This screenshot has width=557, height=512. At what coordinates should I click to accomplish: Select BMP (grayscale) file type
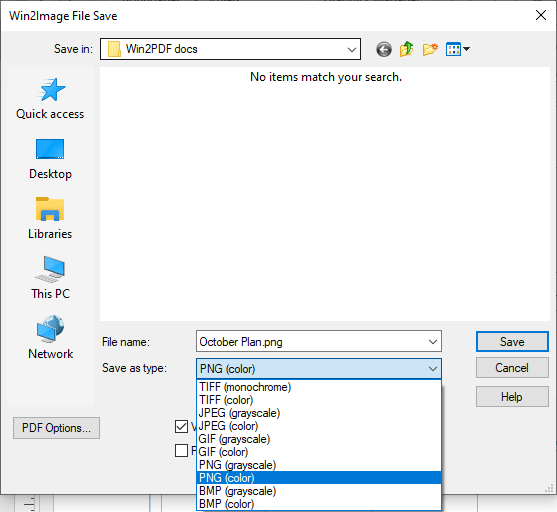point(319,491)
